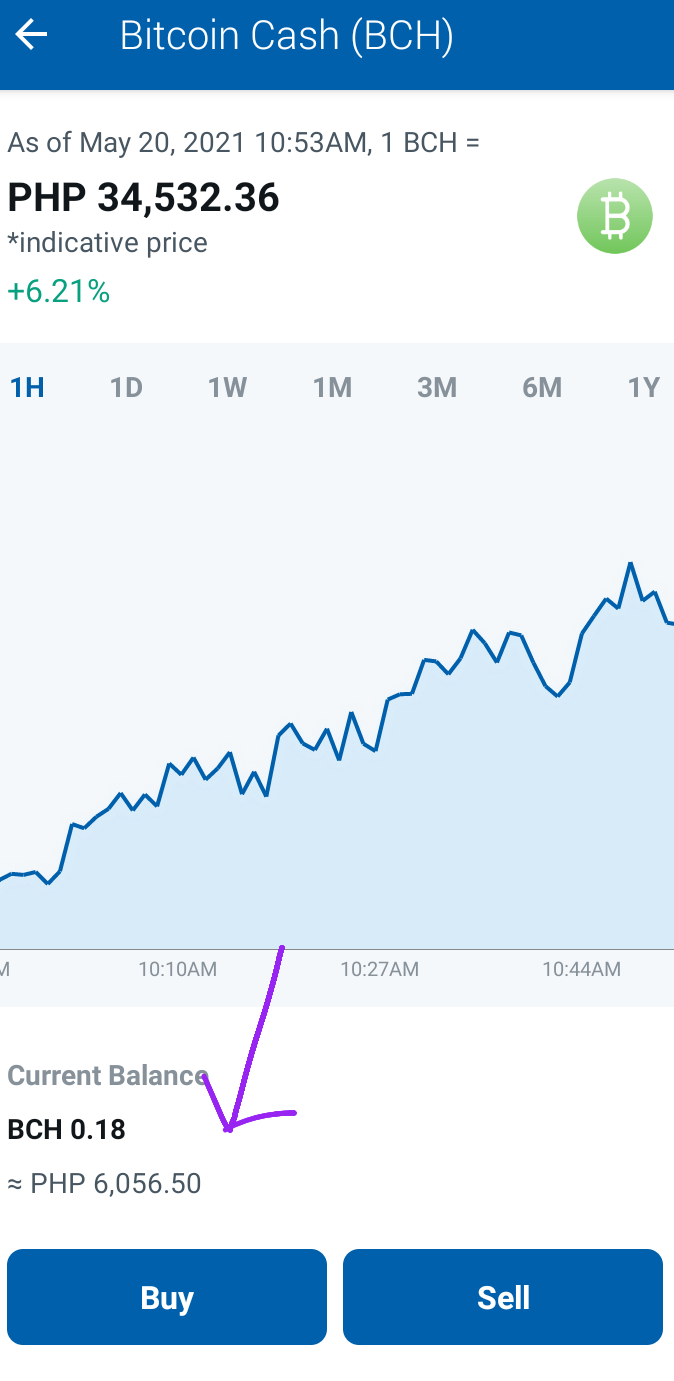Tap the PHP 6,056.50 balance value
Screen dimensions: 674x1381
pos(104,1184)
